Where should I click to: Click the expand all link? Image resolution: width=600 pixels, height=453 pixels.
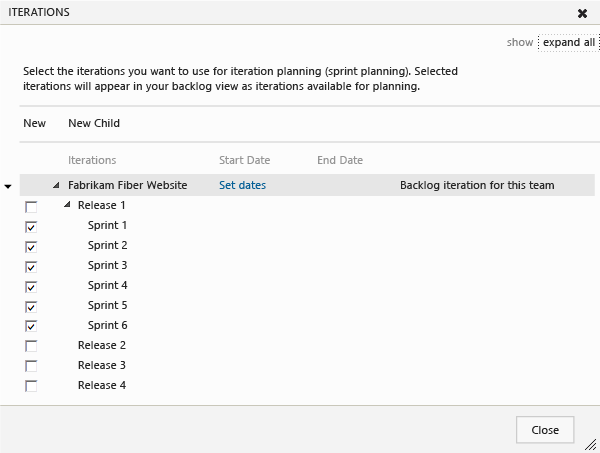569,42
